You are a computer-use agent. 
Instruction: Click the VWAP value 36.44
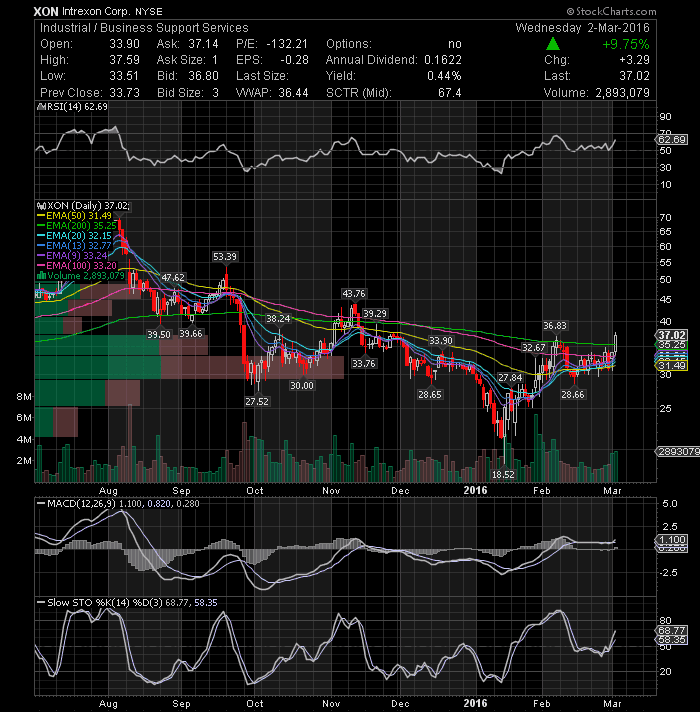point(293,93)
